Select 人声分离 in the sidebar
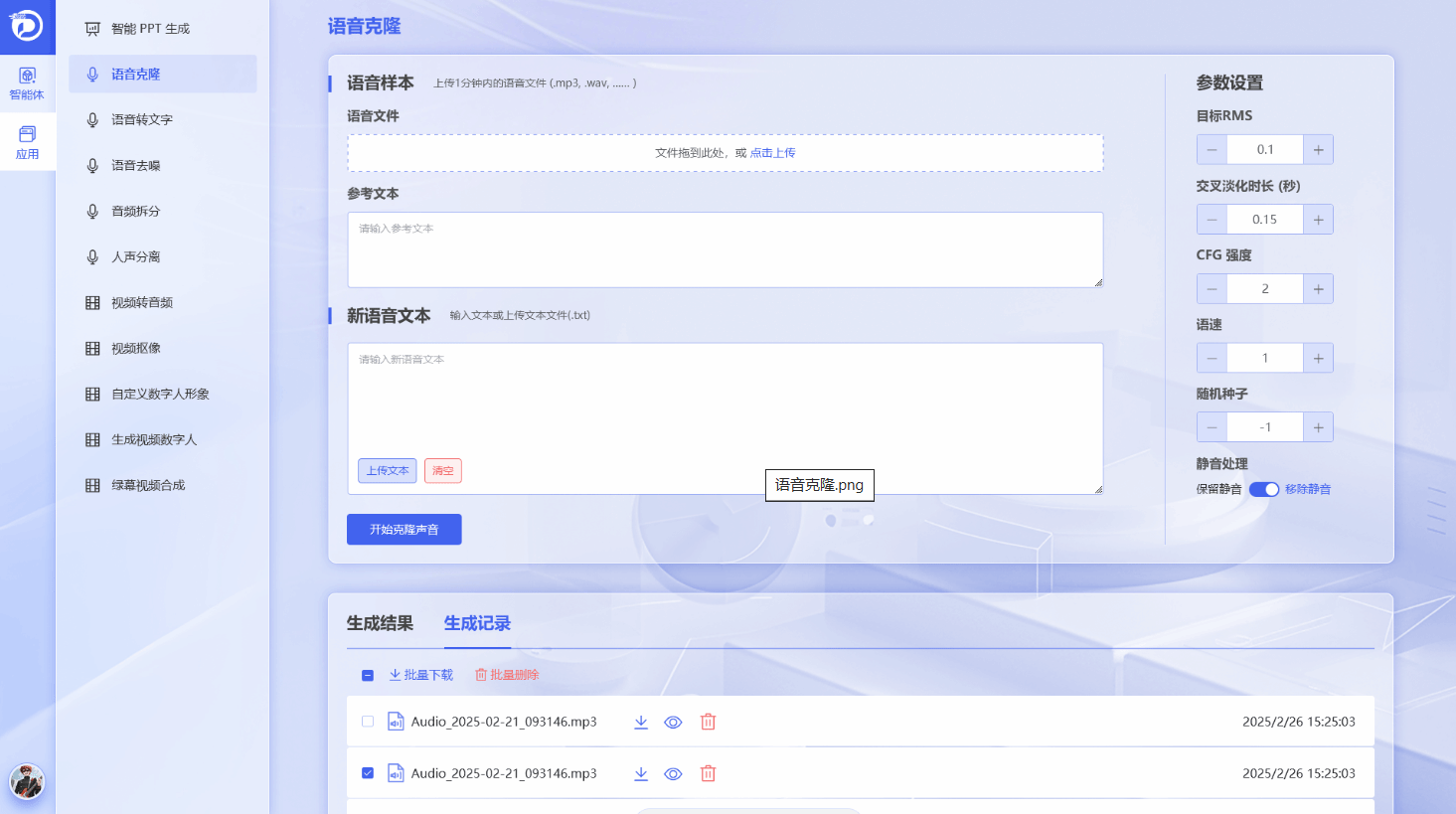Image resolution: width=1456 pixels, height=814 pixels. (163, 257)
